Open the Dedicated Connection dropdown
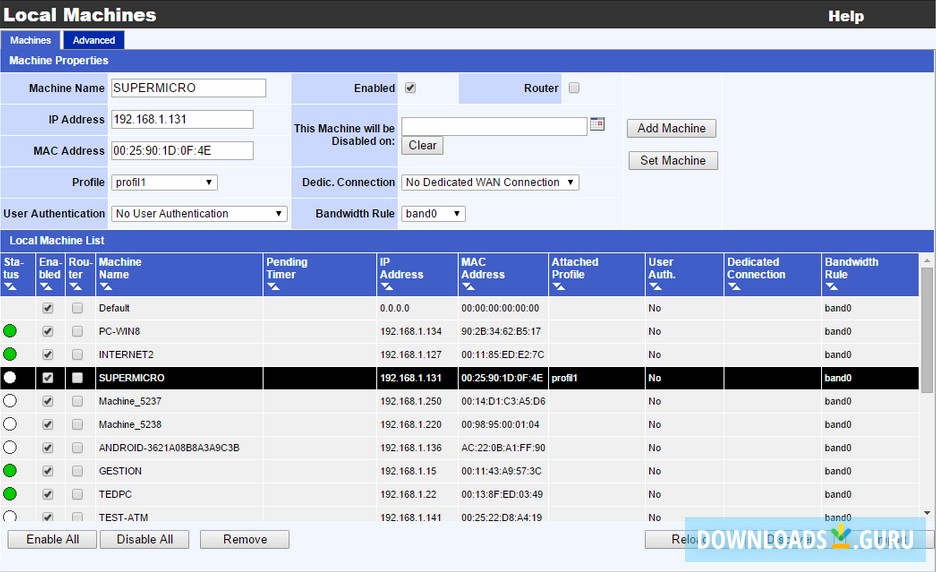The height and width of the screenshot is (572, 936). click(x=490, y=182)
